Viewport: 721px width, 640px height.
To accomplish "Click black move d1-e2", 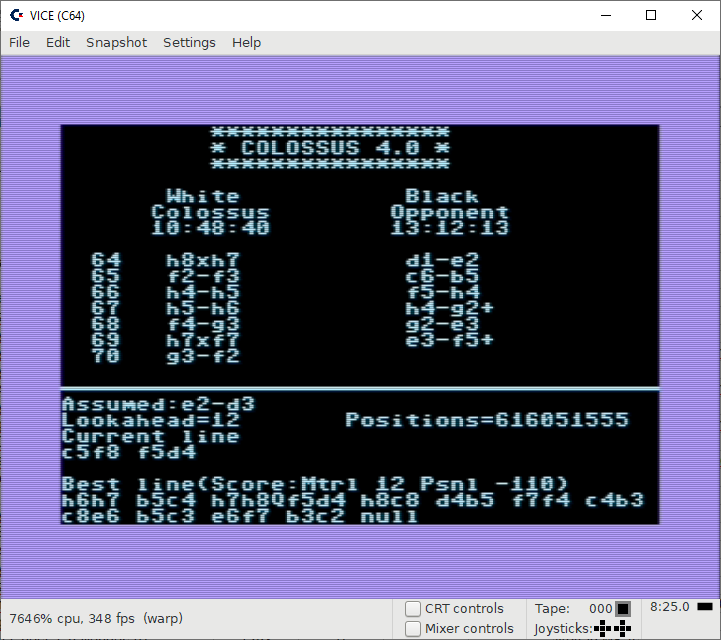I will point(442,261).
